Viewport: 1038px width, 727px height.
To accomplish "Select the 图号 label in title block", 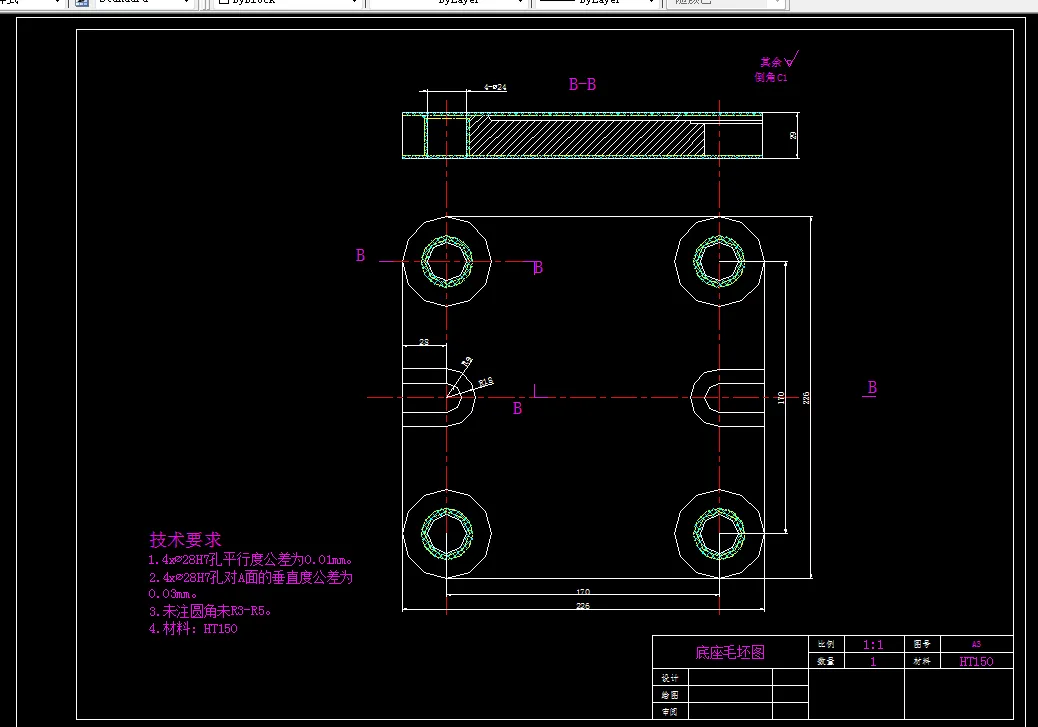I will click(922, 644).
